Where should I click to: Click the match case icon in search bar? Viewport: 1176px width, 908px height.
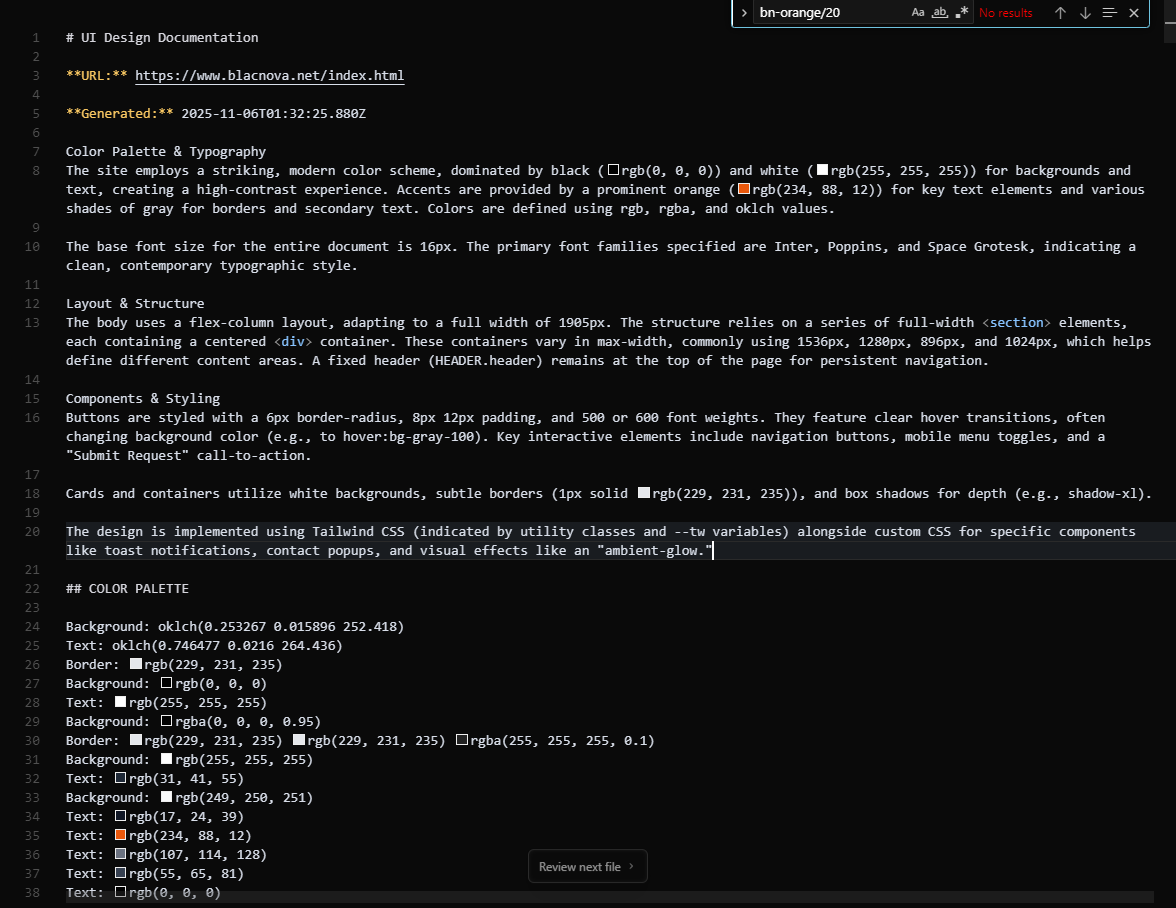coord(918,12)
